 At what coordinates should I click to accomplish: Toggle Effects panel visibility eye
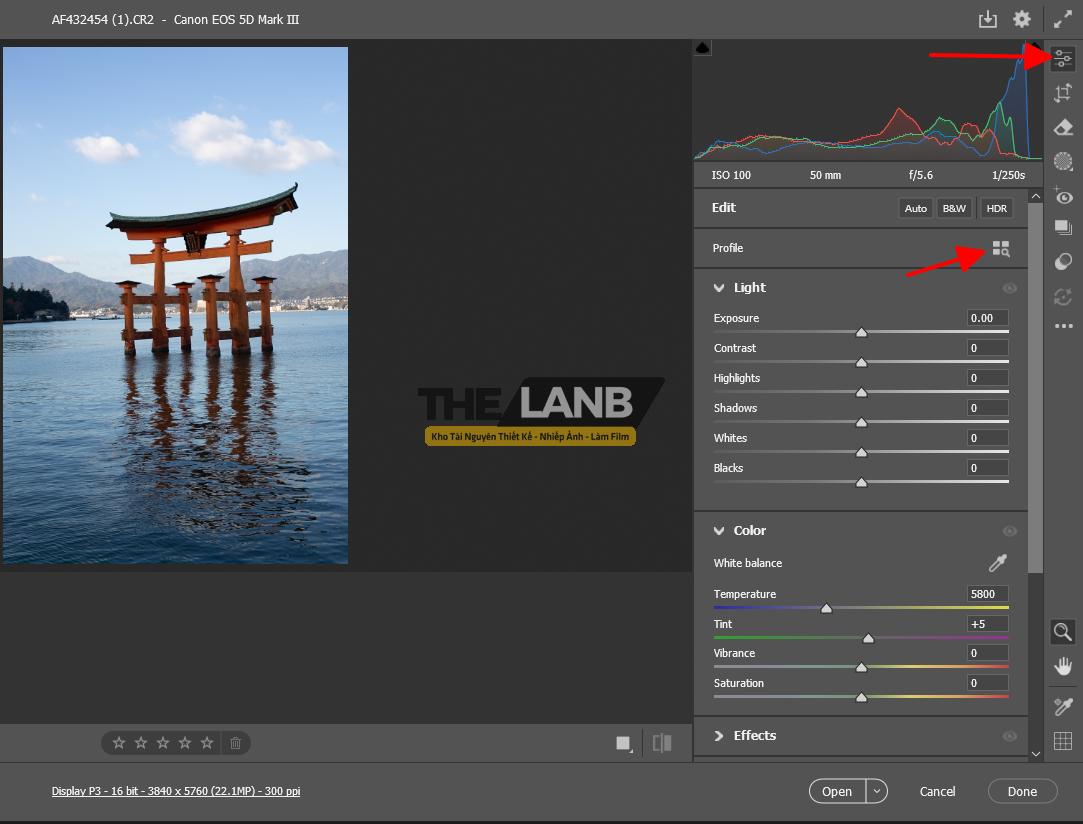[x=1010, y=736]
